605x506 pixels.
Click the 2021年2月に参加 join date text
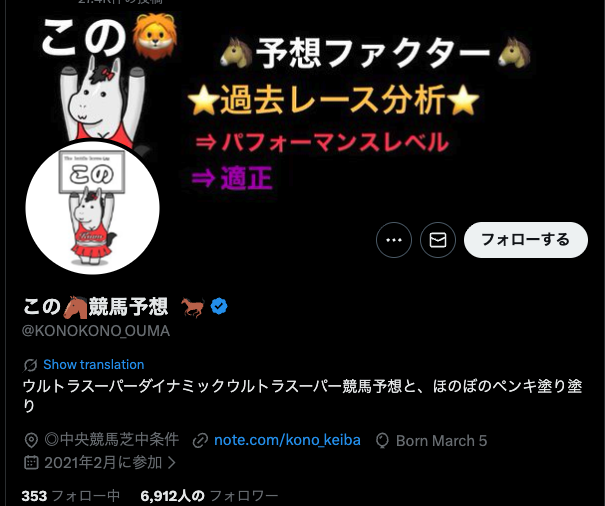pos(103,462)
